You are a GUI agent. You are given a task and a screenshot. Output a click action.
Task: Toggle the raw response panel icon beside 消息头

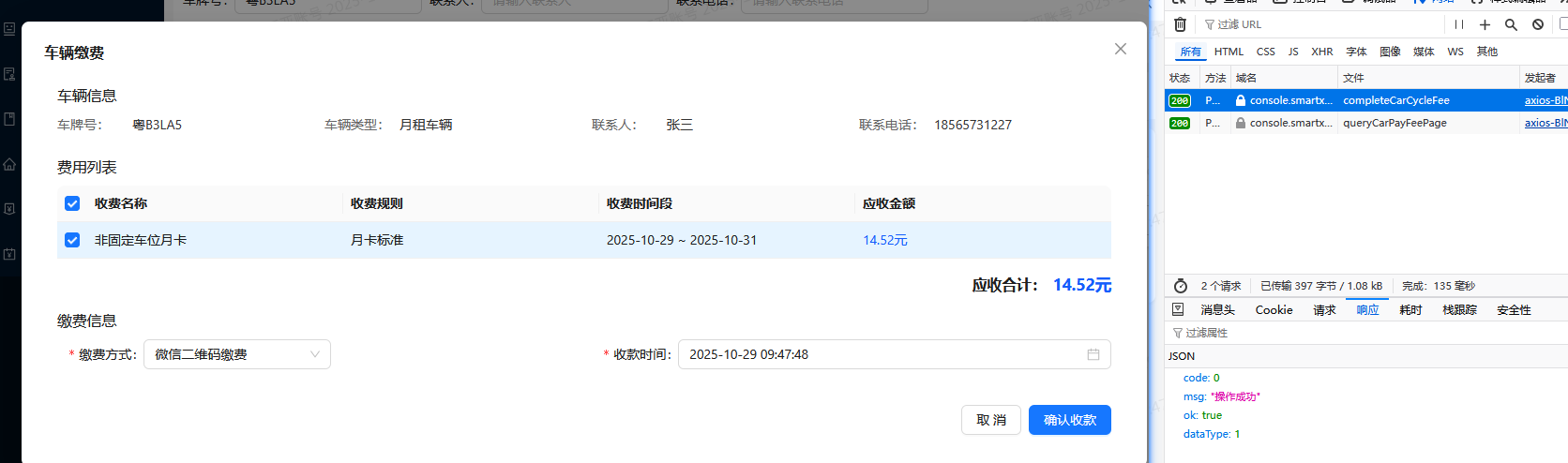(1178, 309)
